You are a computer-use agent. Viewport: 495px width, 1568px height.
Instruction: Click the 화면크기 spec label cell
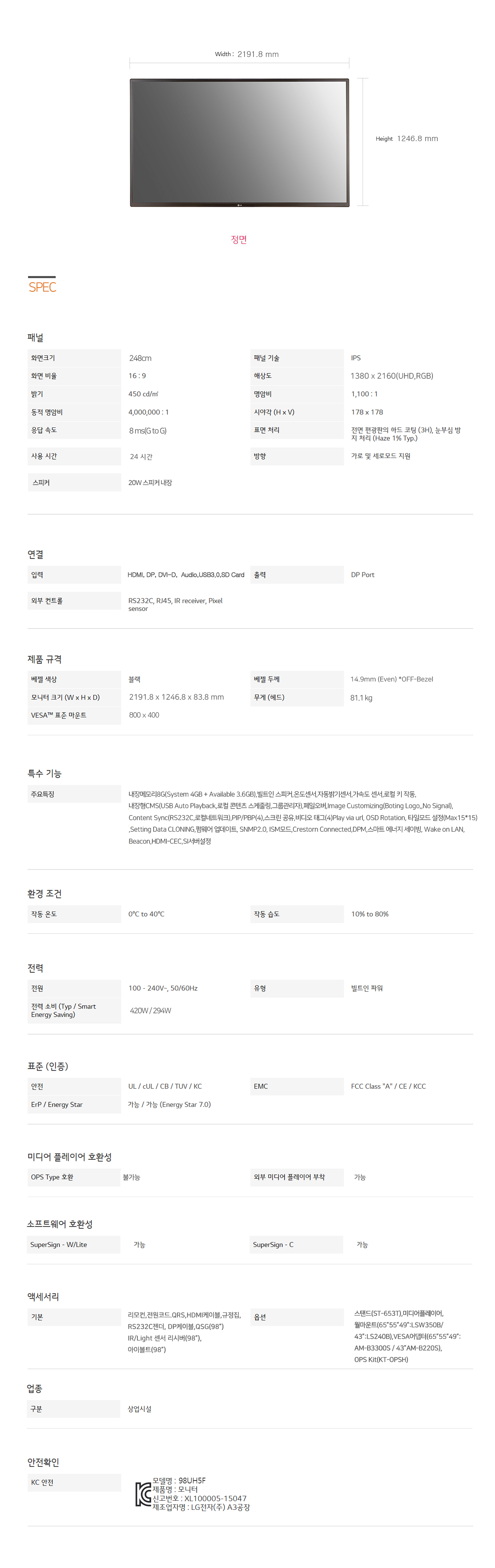point(74,358)
